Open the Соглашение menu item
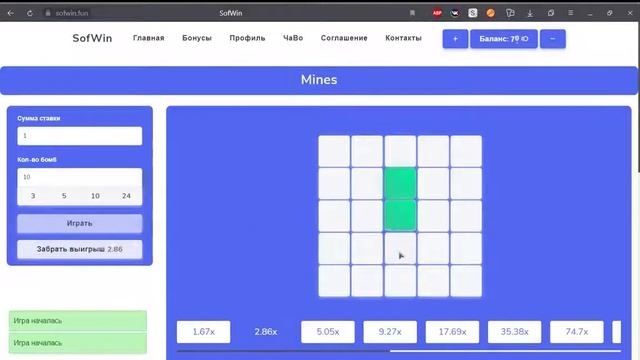 click(x=344, y=38)
